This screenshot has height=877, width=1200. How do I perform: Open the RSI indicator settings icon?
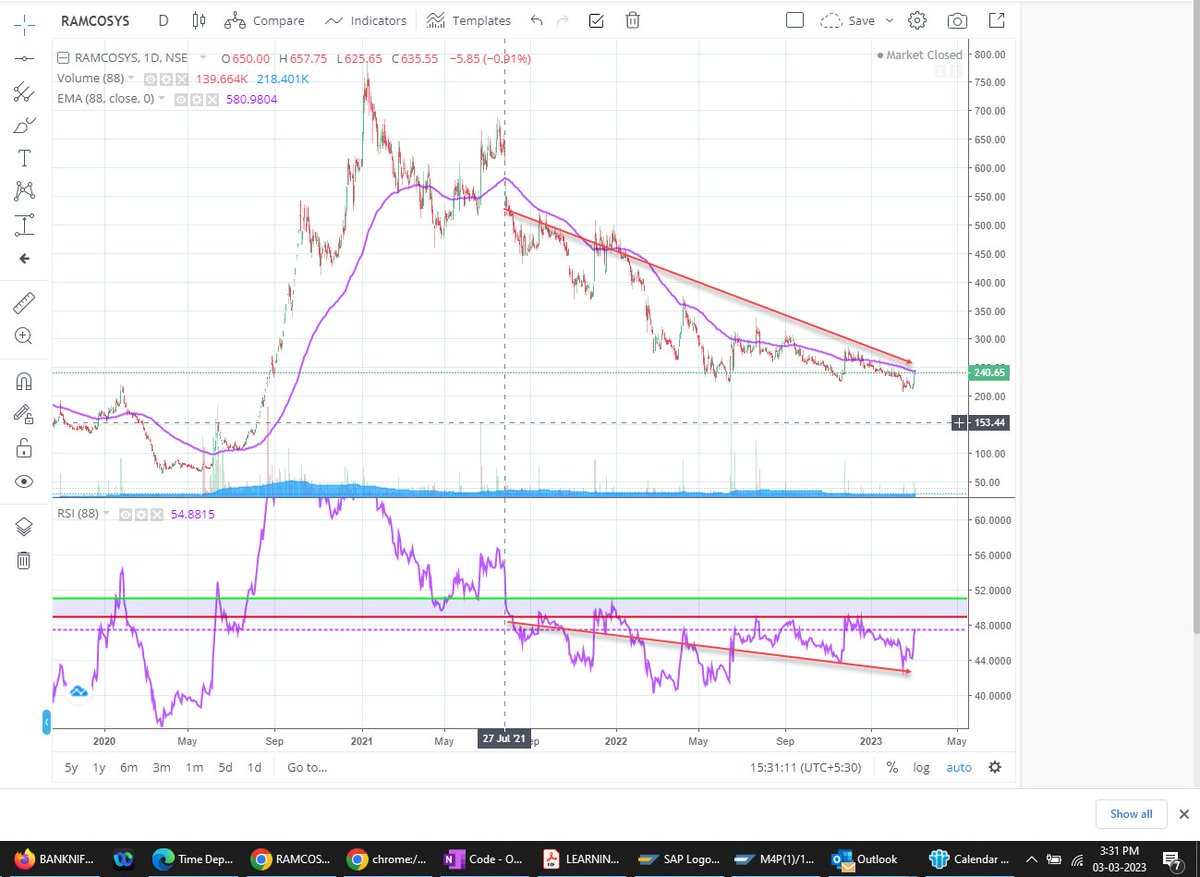(x=139, y=514)
